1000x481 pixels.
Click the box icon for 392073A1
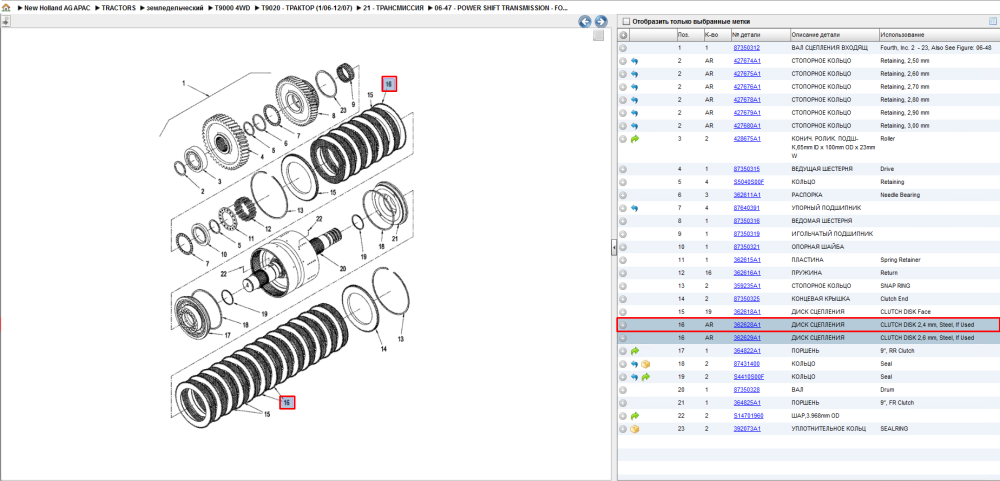[x=635, y=429]
